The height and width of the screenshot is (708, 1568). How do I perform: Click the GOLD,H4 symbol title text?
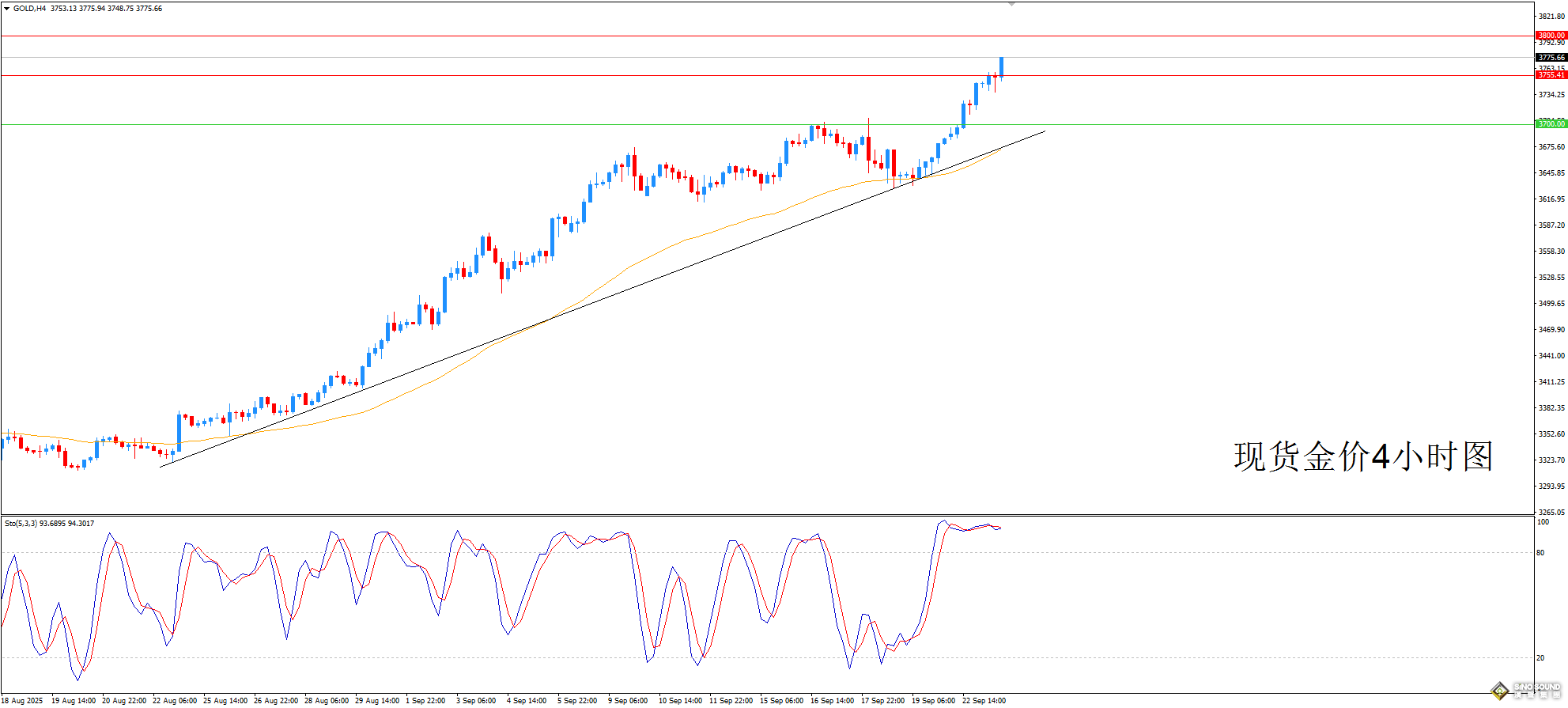[29, 9]
